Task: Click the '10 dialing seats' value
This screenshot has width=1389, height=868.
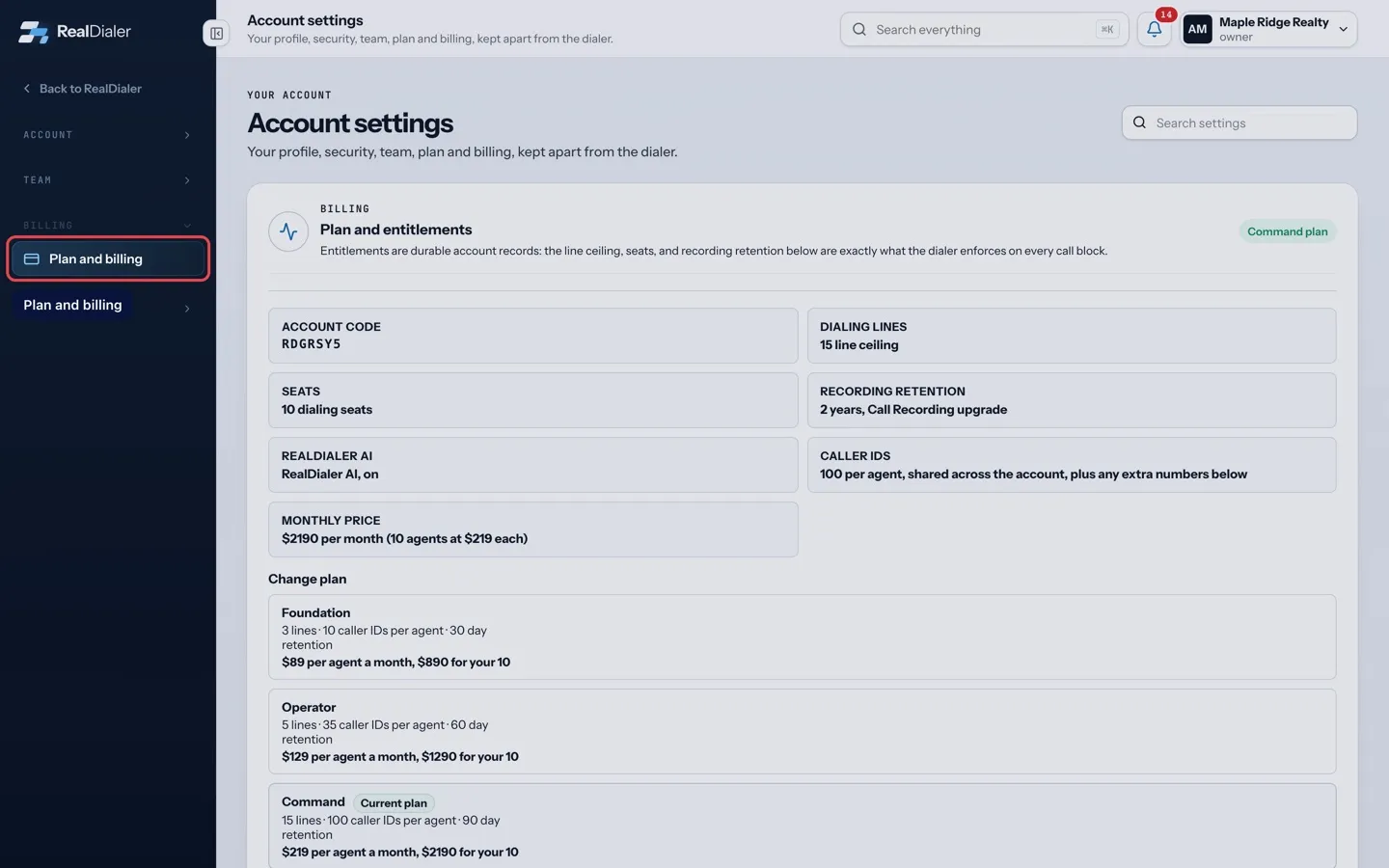Action: pos(327,410)
